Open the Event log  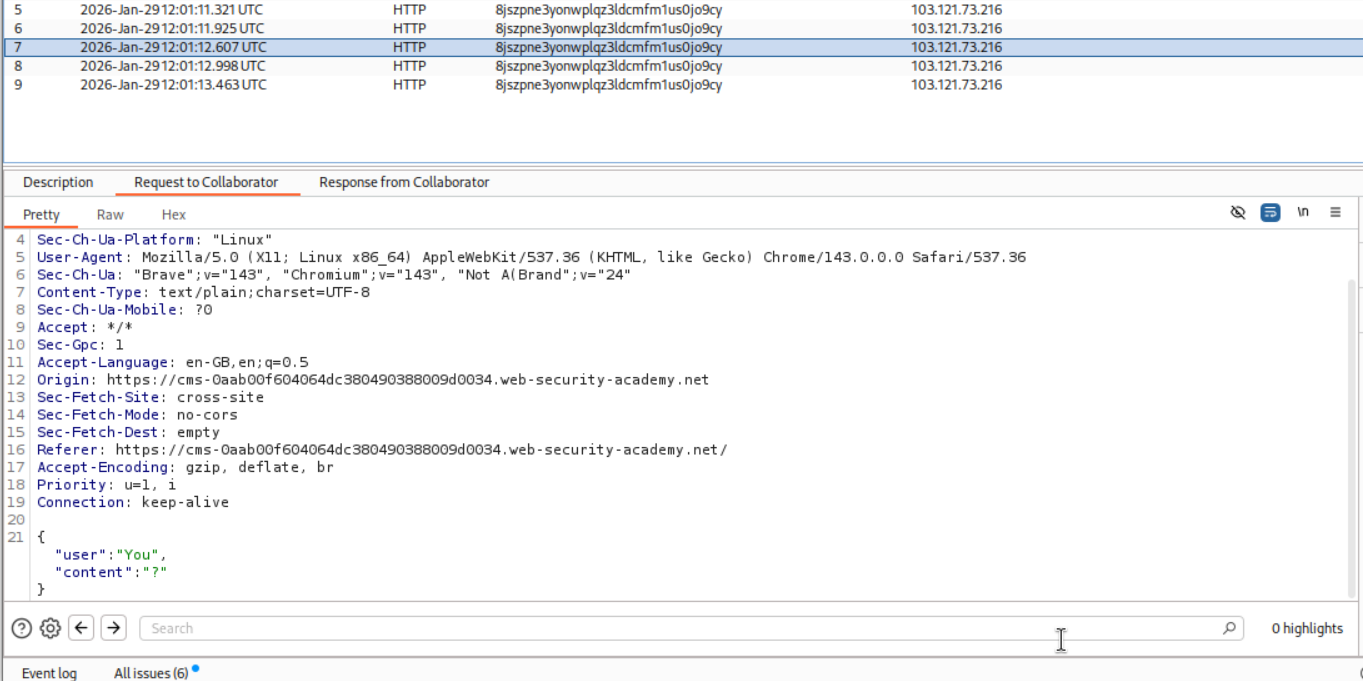49,673
